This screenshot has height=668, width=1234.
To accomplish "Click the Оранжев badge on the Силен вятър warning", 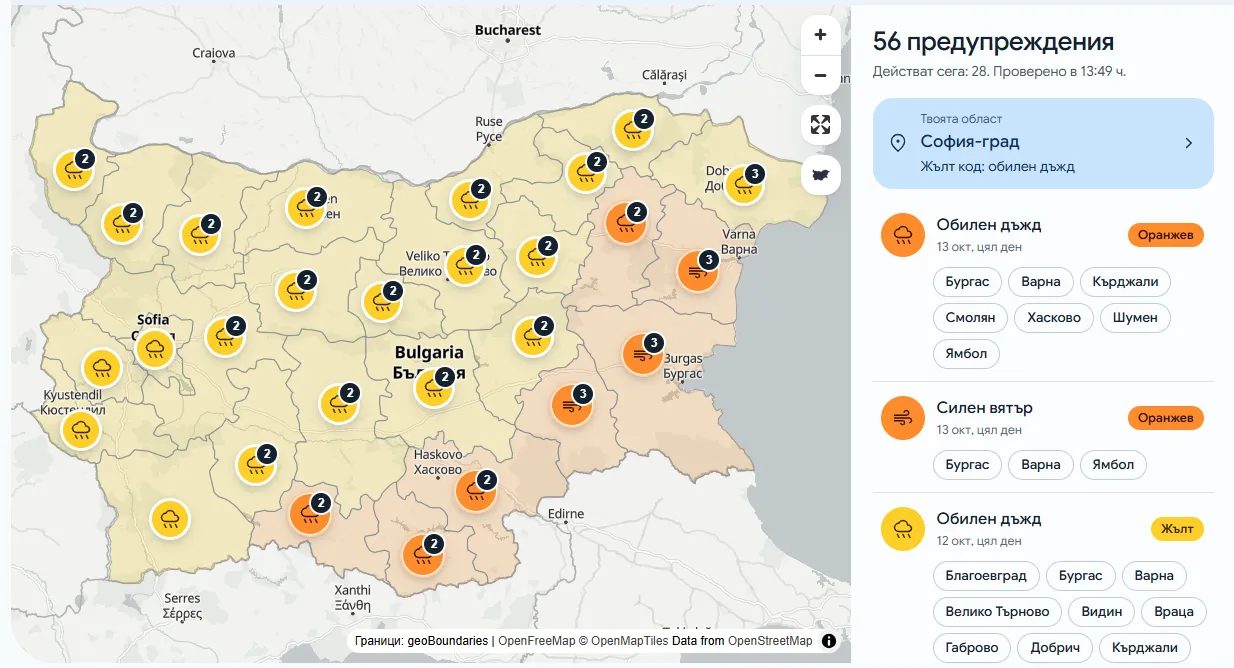I will point(1166,418).
